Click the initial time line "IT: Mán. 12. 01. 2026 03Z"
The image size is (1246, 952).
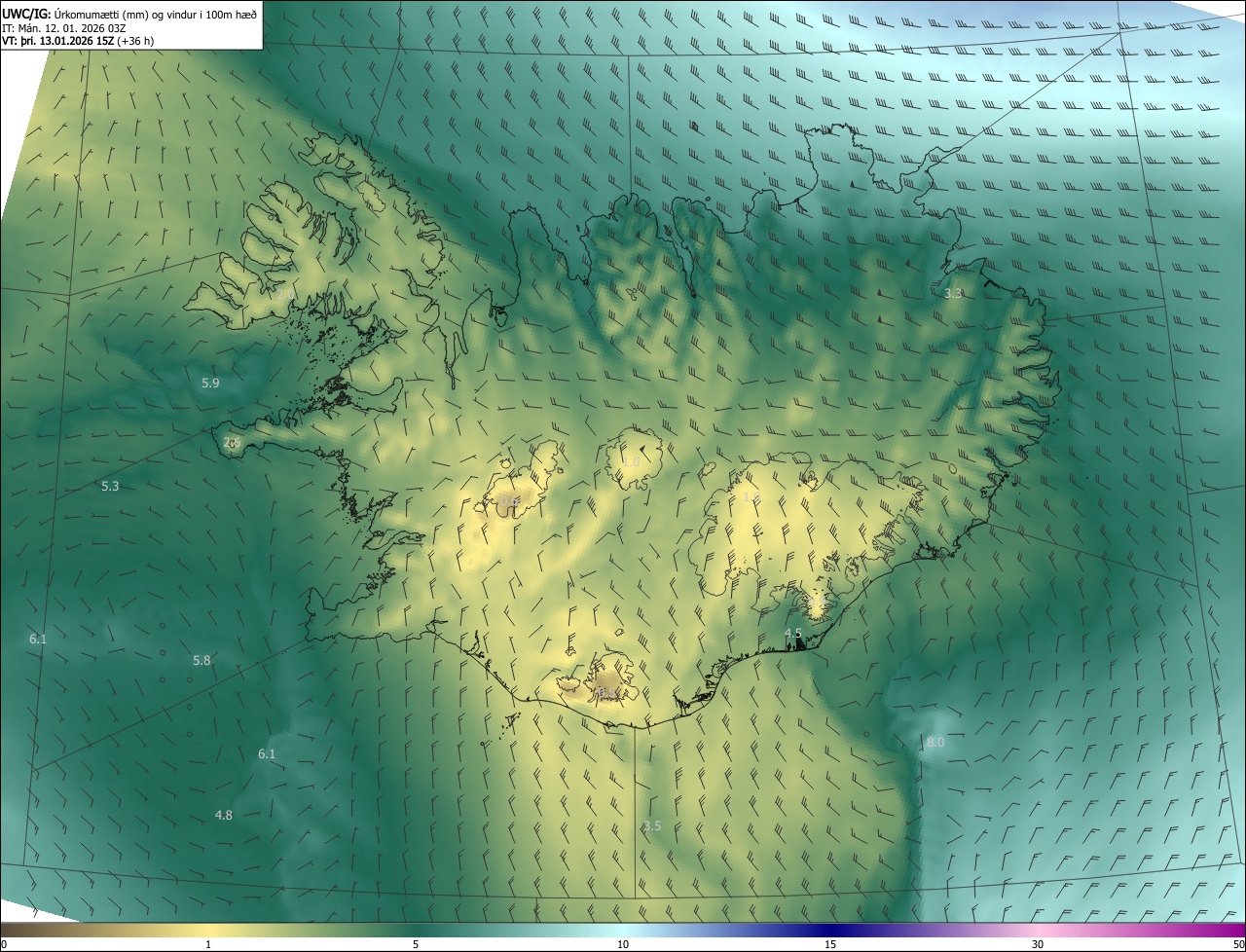point(64,28)
